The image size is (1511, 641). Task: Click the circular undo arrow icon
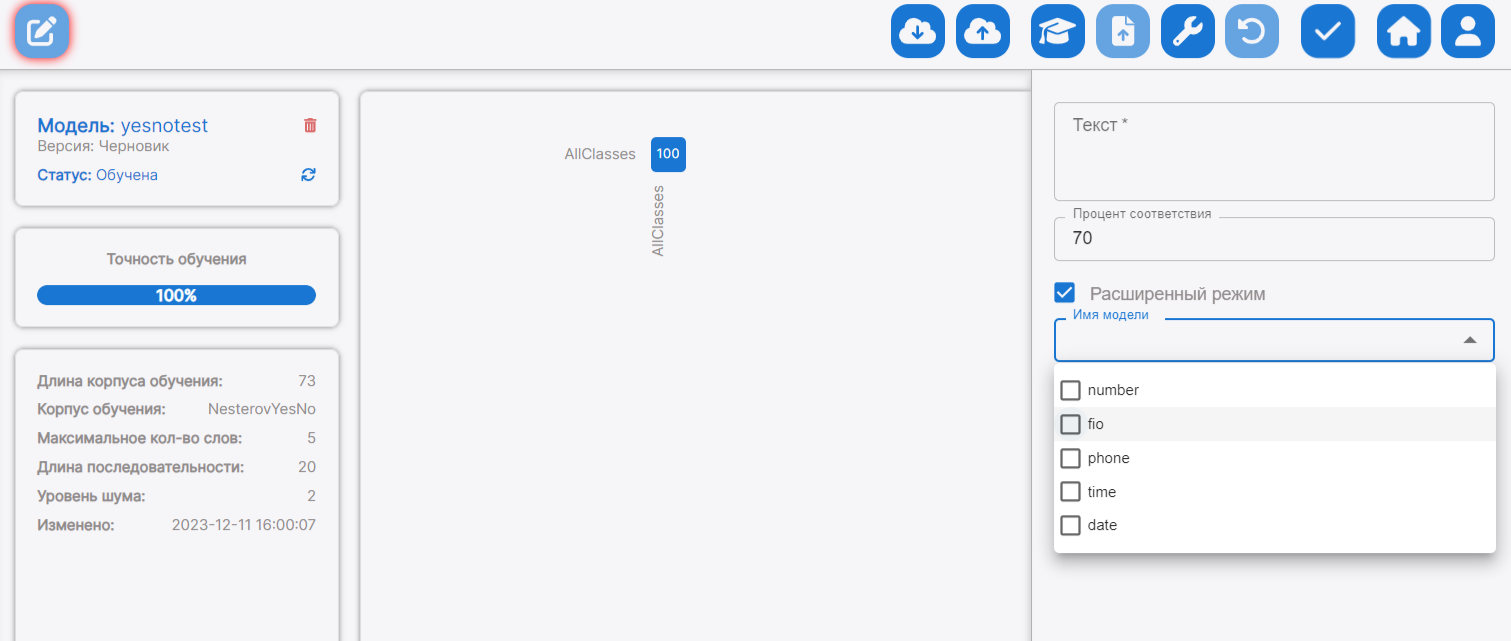1251,32
